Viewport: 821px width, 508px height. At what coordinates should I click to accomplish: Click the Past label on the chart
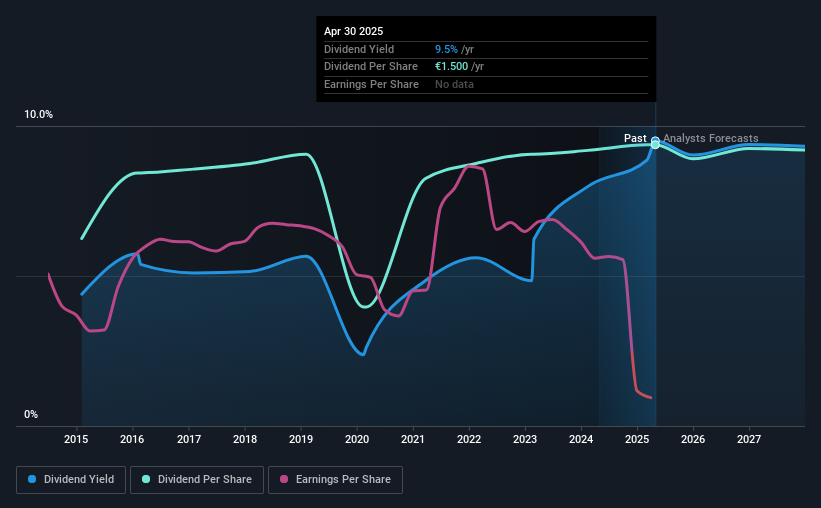point(635,138)
